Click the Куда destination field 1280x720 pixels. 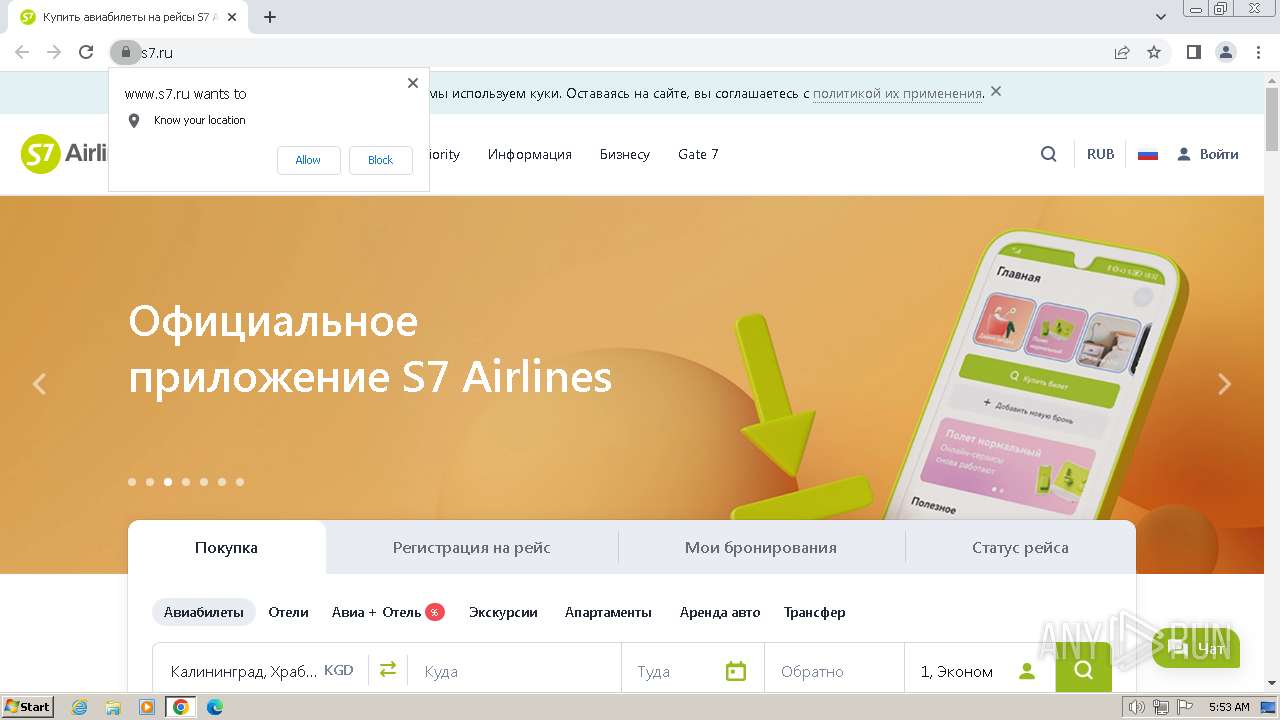point(515,670)
